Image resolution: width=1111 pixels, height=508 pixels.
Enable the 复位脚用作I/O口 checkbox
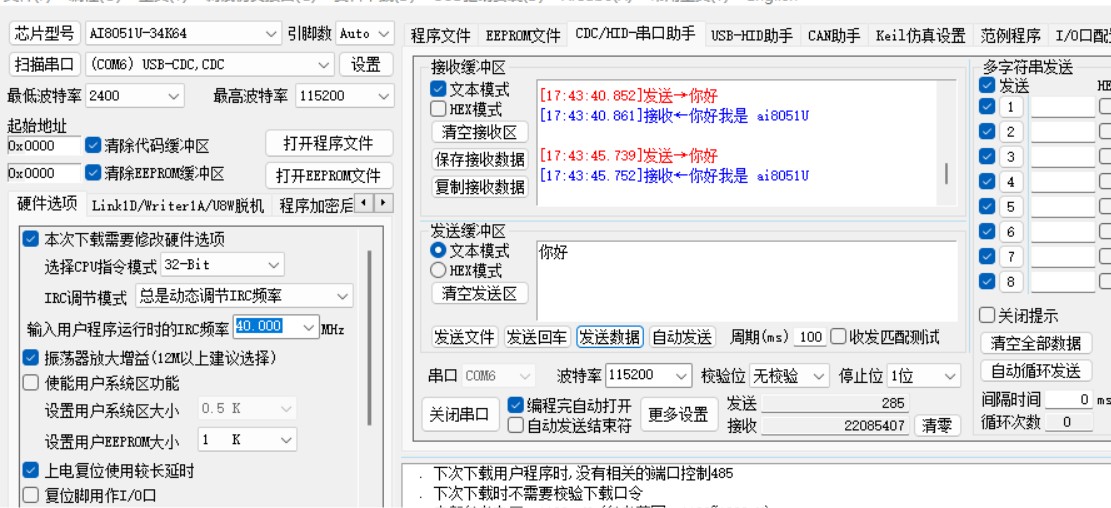[x=30, y=495]
